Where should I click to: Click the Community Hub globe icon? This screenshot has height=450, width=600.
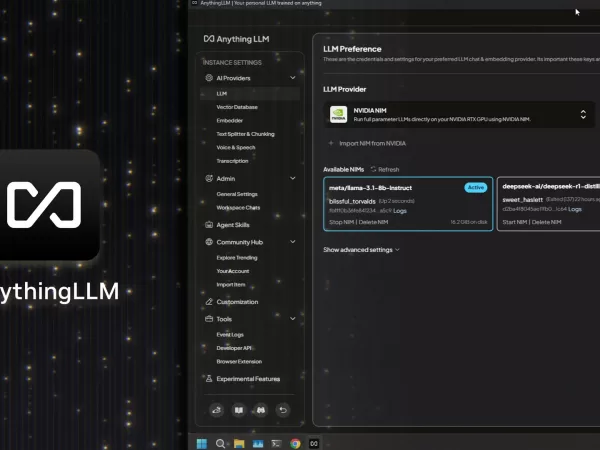pyautogui.click(x=209, y=242)
